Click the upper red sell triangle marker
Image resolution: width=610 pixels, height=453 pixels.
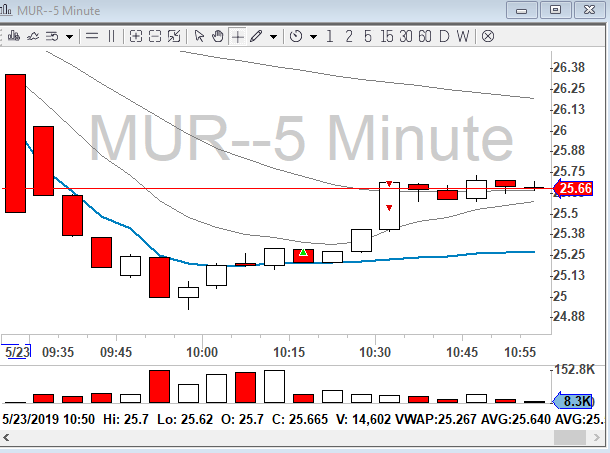click(x=389, y=184)
